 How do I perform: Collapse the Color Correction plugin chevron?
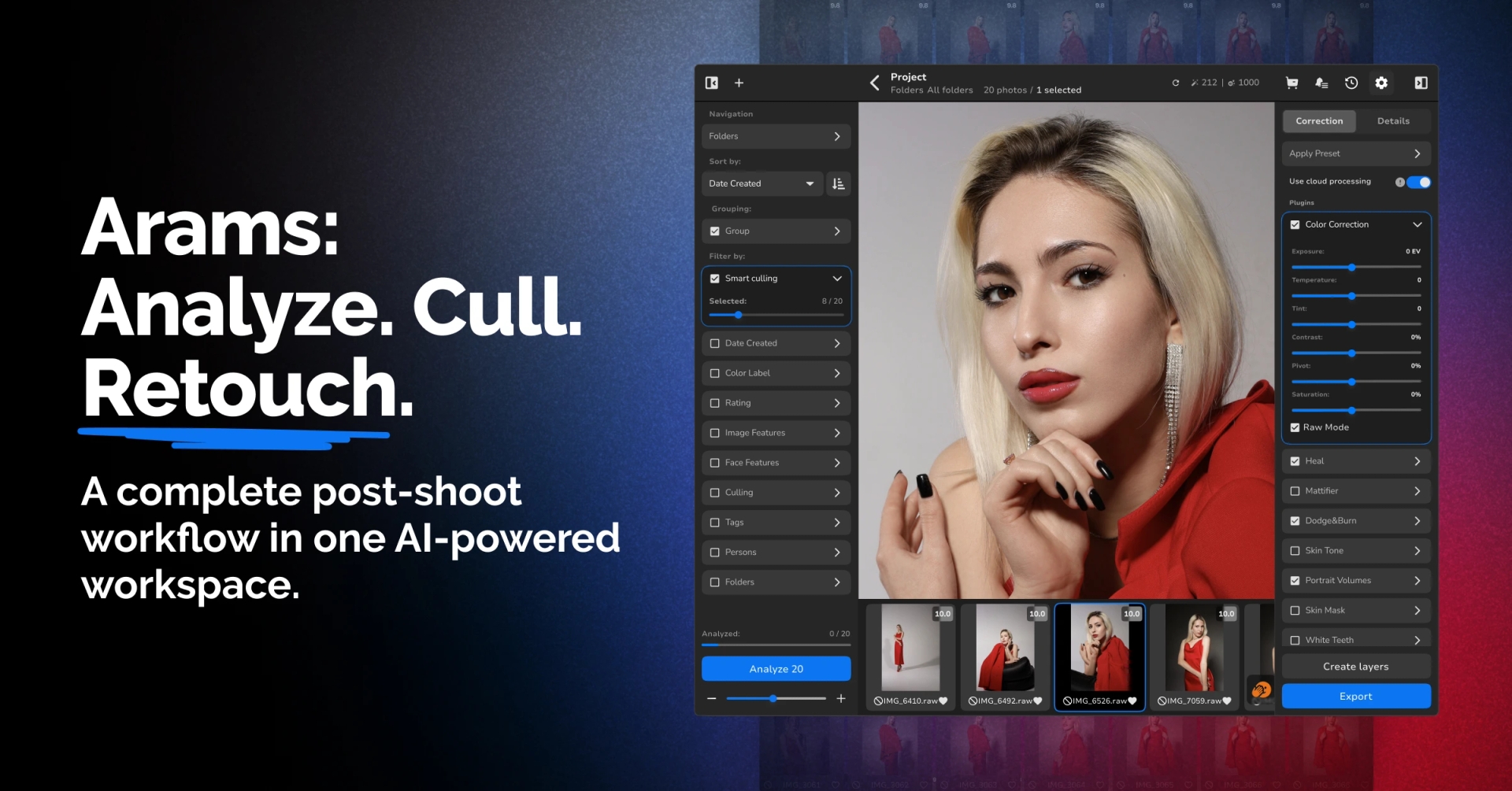point(1417,224)
